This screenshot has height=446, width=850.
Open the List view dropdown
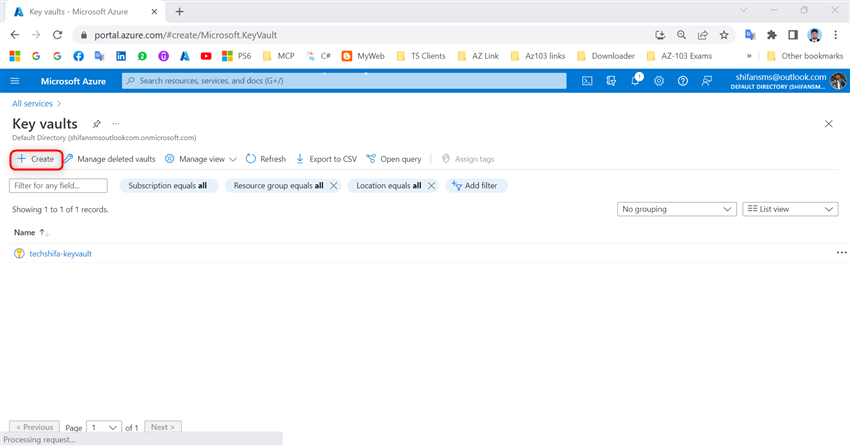point(790,209)
